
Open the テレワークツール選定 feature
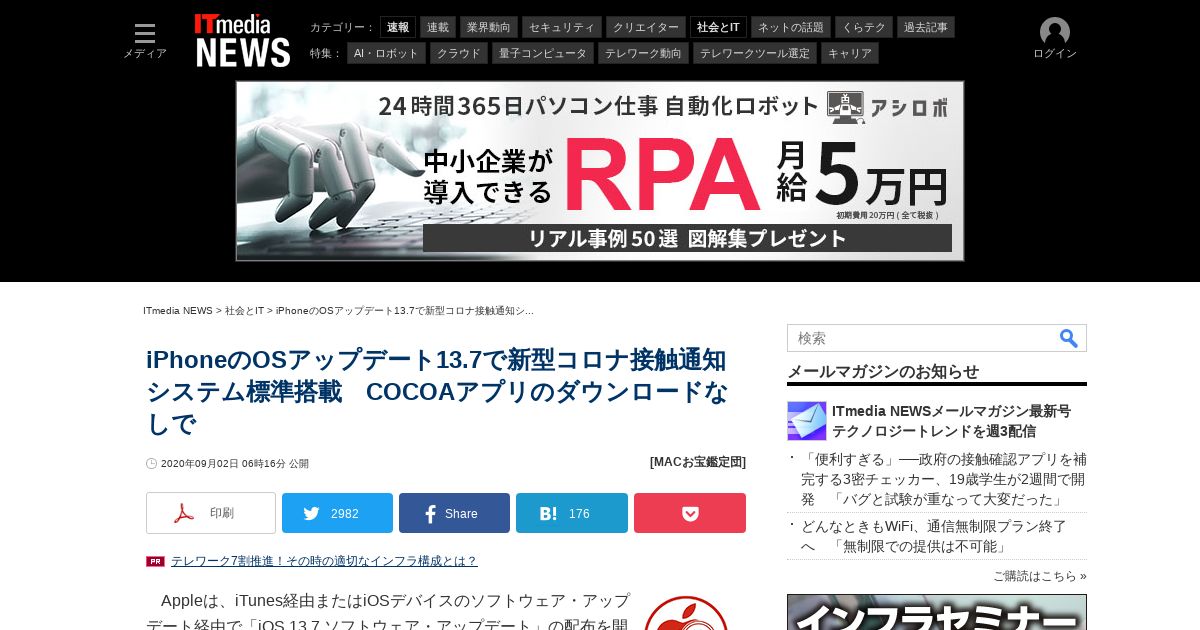point(755,53)
